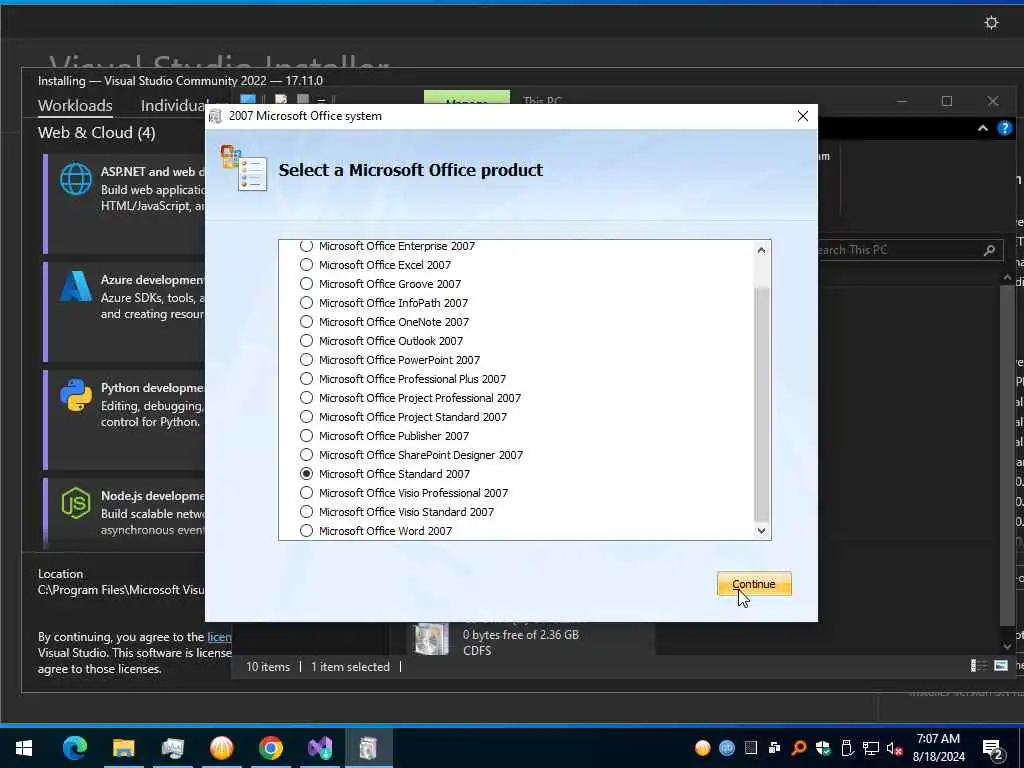
Task: Switch Explorer to large icons view
Action: (x=1000, y=665)
